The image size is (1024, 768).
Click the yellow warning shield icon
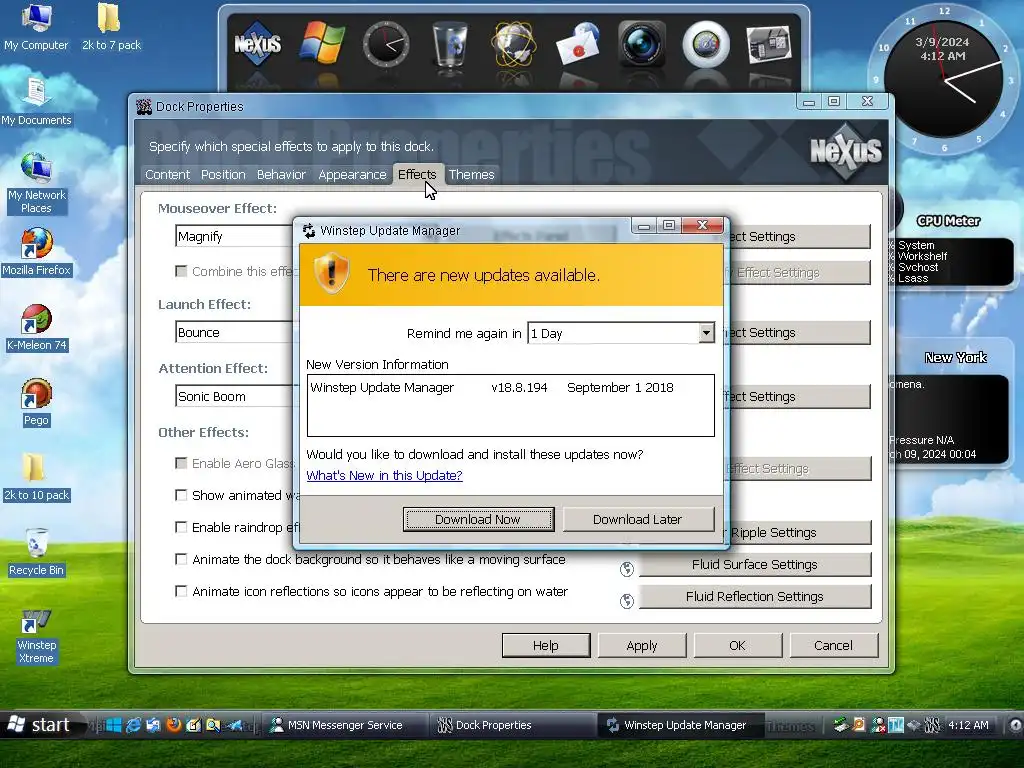pyautogui.click(x=331, y=273)
